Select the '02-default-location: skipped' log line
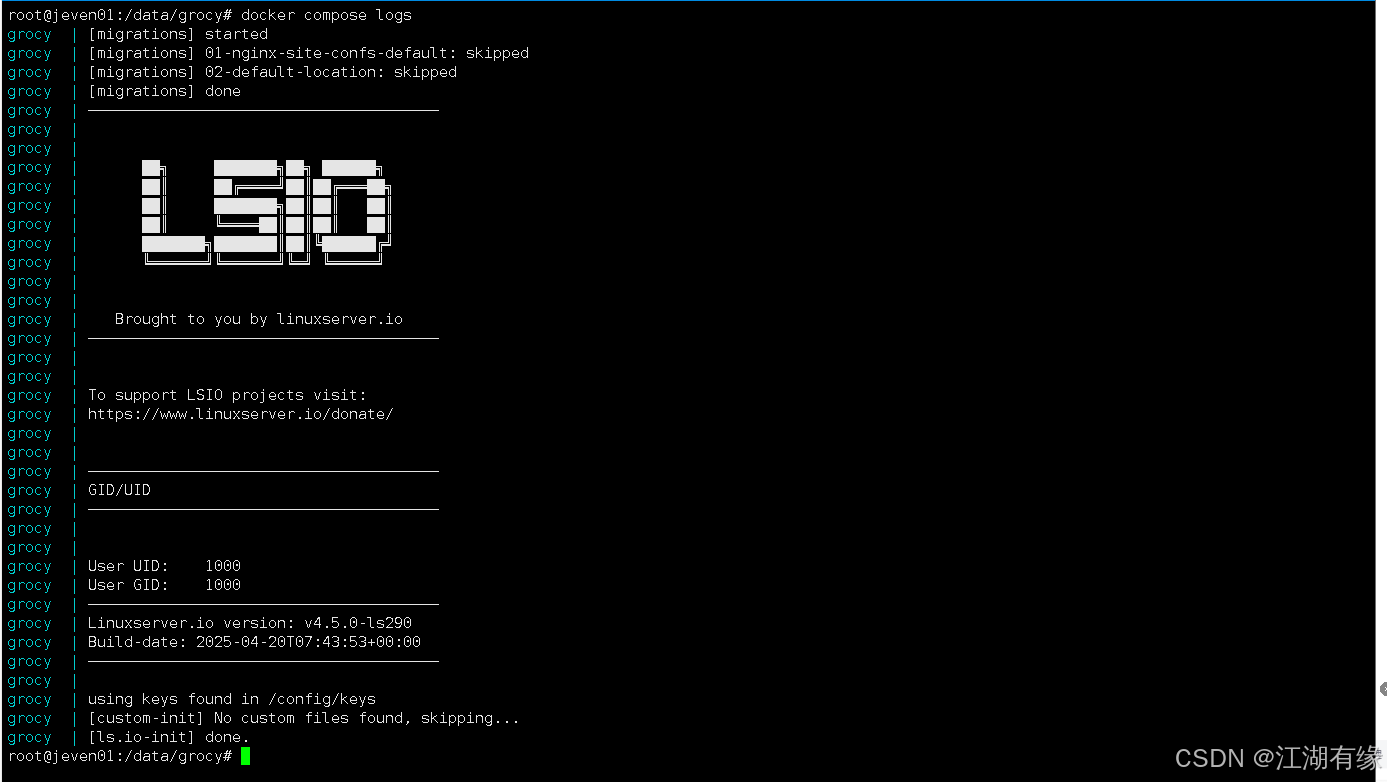 [272, 72]
